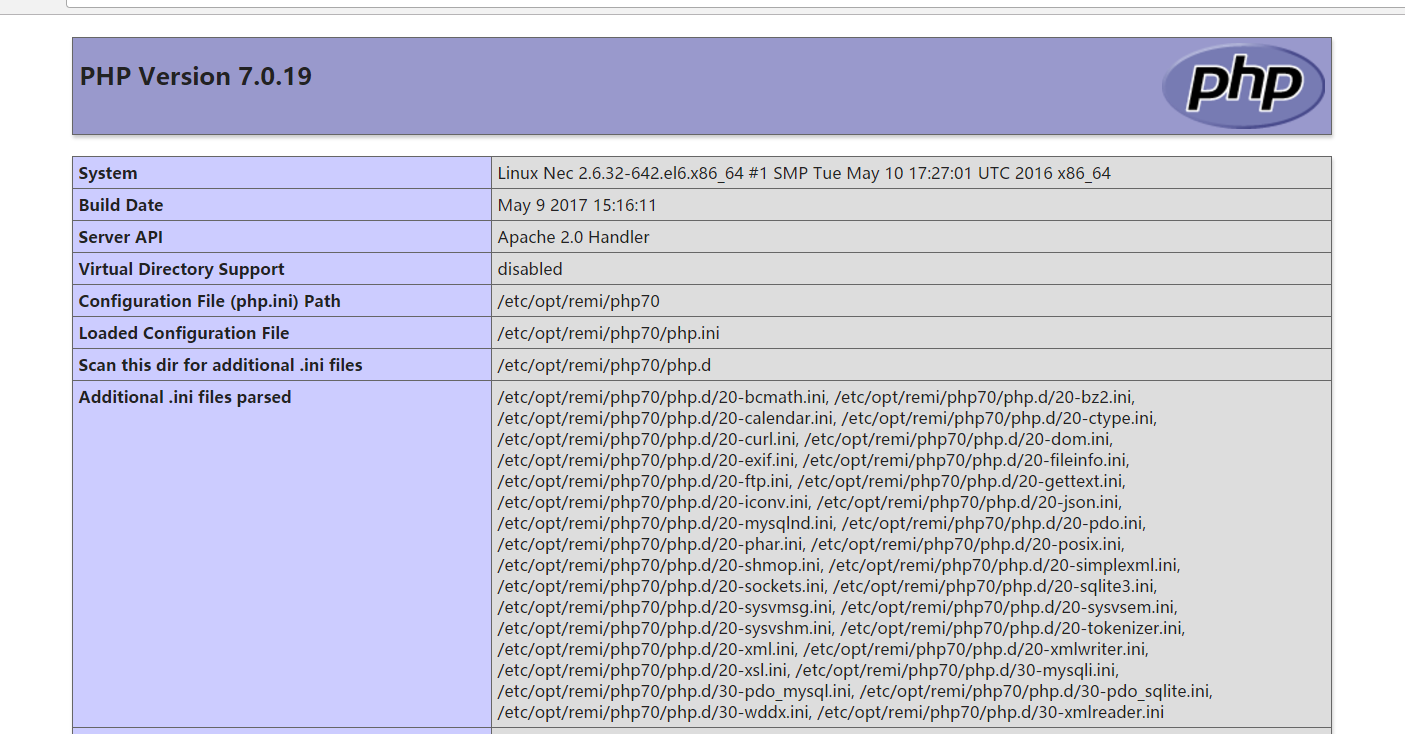Viewport: 1405px width, 734px height.
Task: Click the 20-xsl.ini file path
Action: click(643, 670)
